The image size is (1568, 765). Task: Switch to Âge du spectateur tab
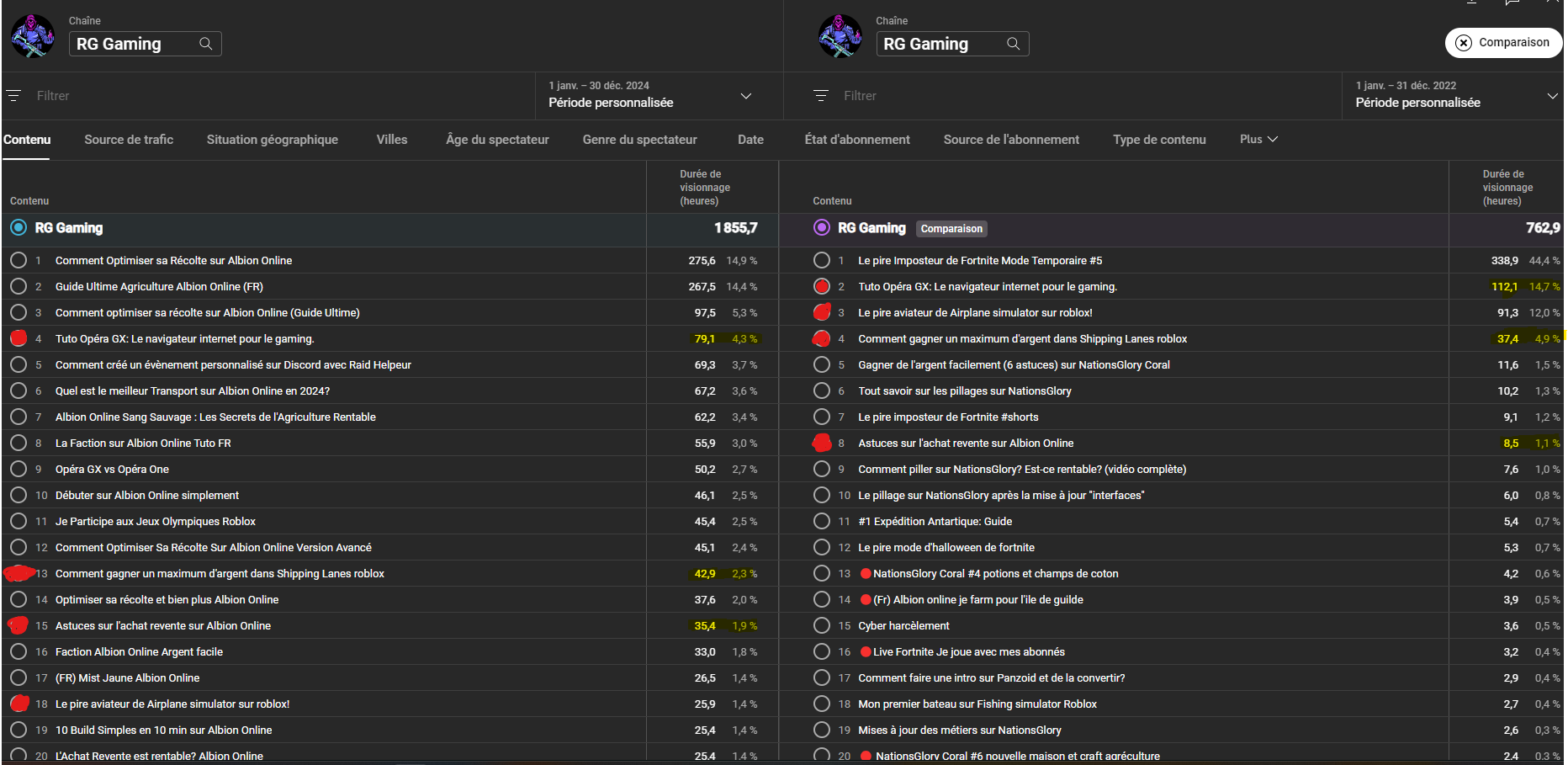[x=497, y=140]
